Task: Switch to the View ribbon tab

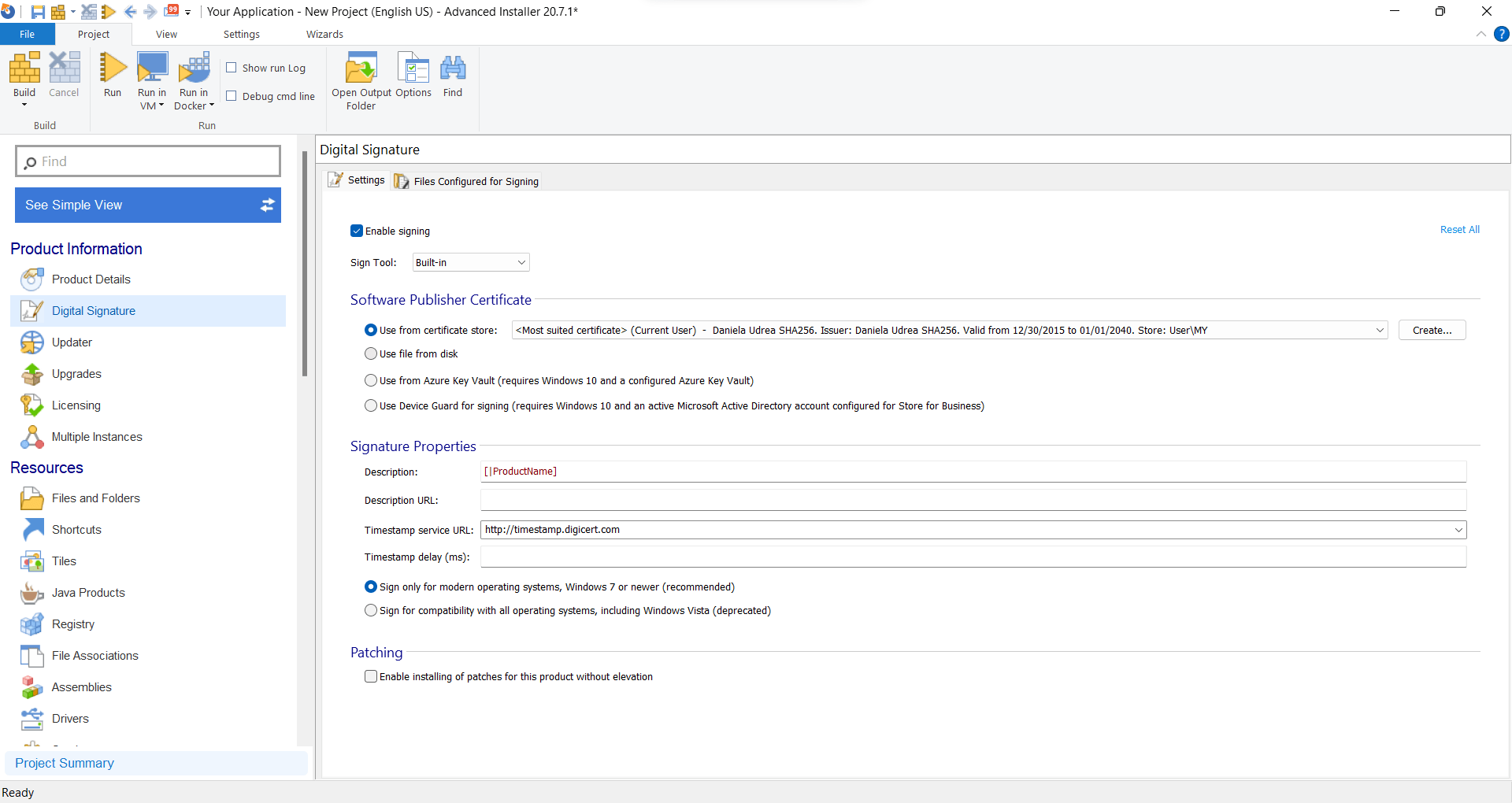Action: coord(166,34)
